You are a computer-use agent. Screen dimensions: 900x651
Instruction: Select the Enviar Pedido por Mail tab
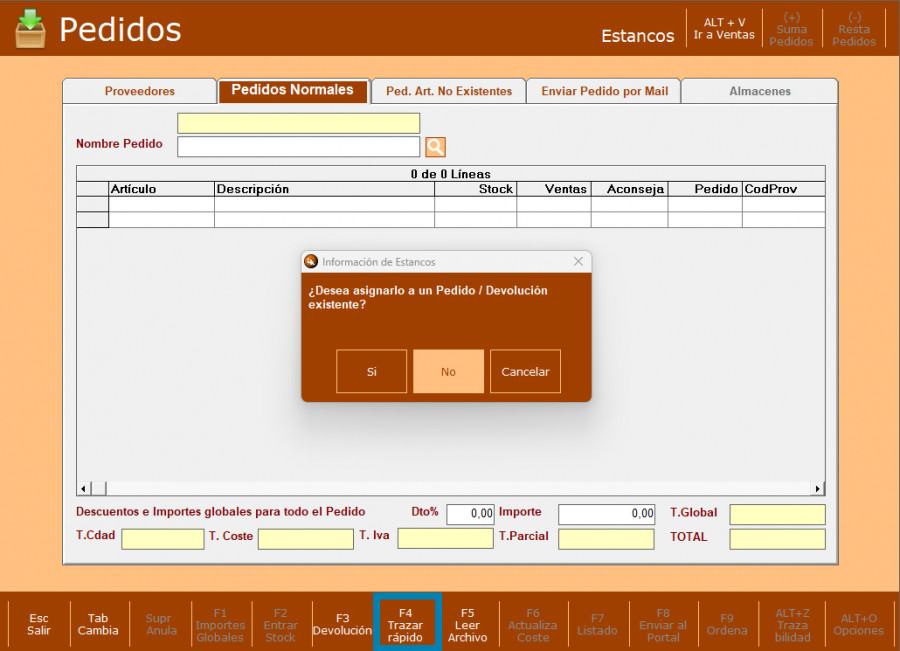point(604,91)
